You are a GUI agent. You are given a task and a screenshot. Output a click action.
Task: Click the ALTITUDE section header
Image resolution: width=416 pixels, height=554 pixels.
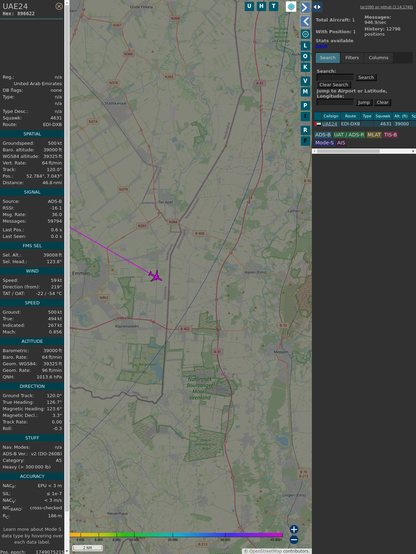click(x=32, y=341)
